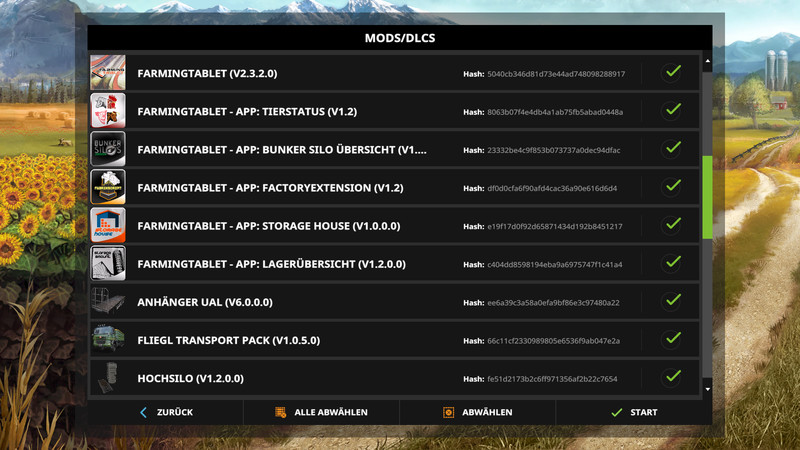
Task: Toggle the Hochsilo mod checkmark
Action: coord(673,377)
